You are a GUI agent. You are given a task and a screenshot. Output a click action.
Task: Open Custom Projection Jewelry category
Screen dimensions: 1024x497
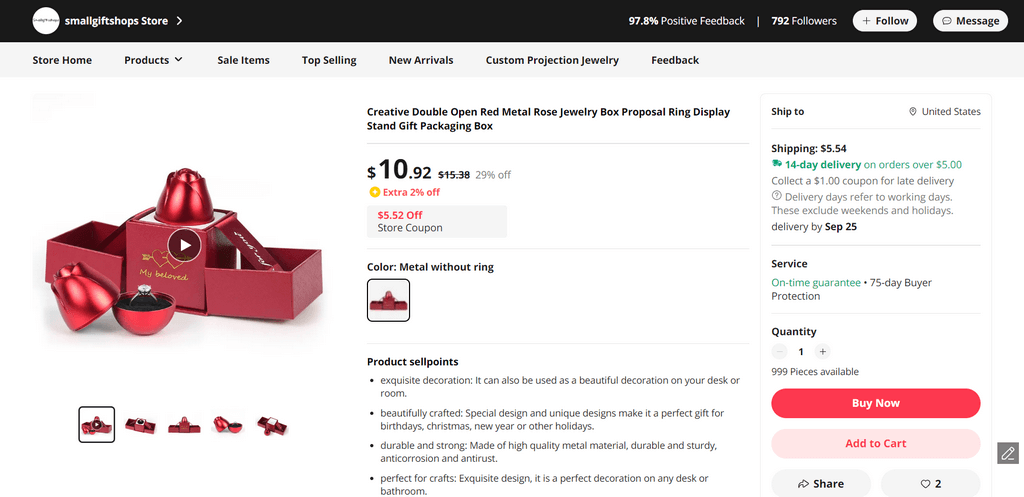click(x=552, y=60)
